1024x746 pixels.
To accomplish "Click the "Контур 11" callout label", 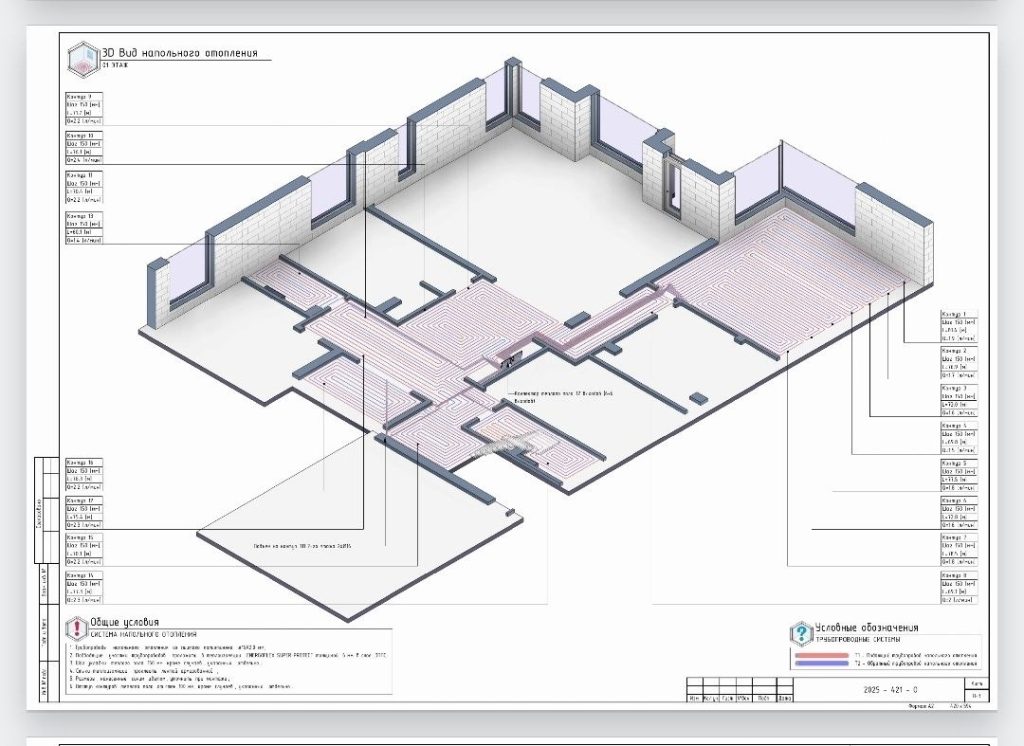I will (x=84, y=187).
